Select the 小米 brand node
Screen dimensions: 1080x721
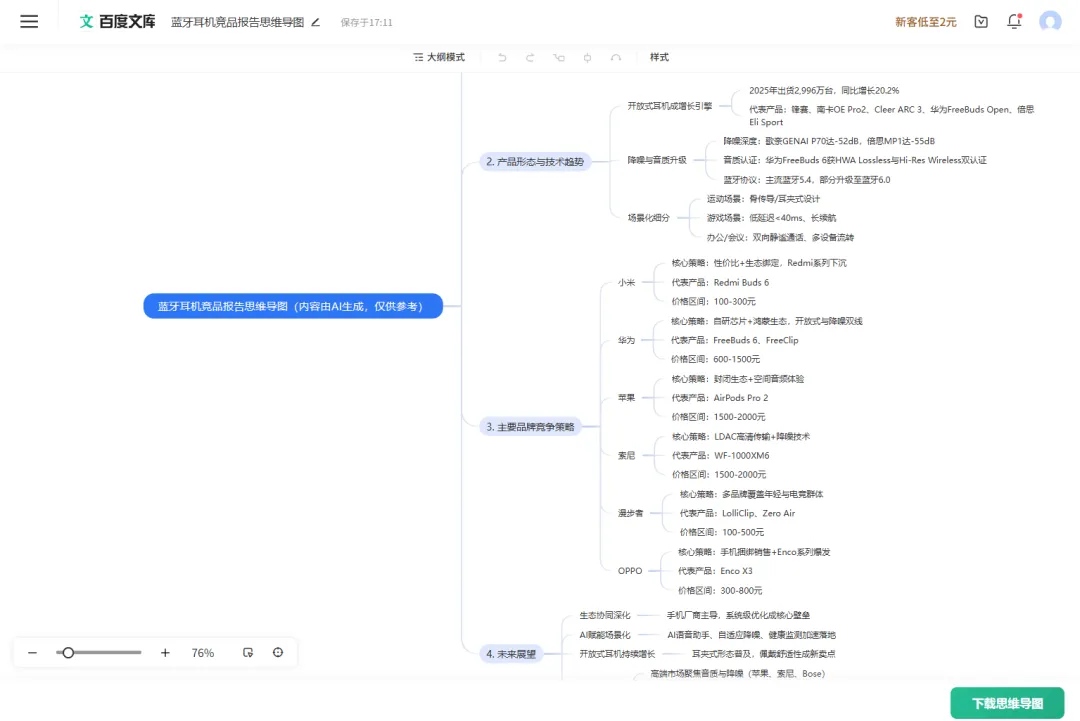tap(626, 282)
